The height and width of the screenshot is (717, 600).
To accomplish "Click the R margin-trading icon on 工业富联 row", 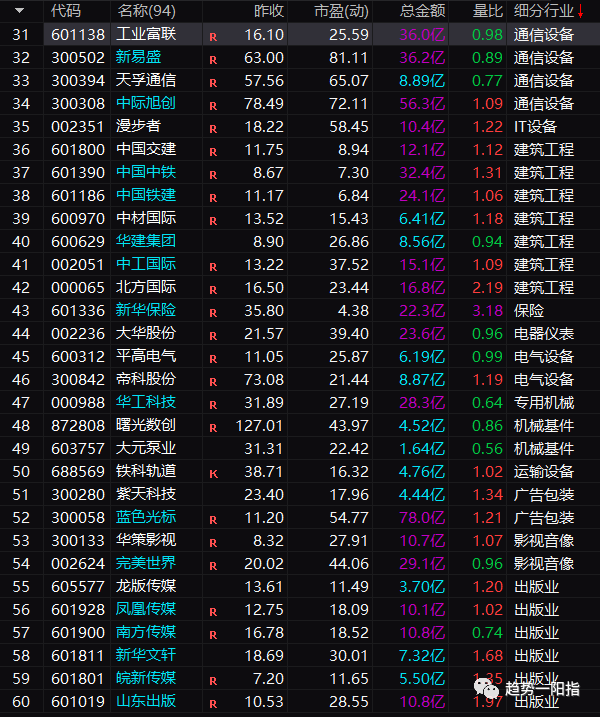I will 213,37.
